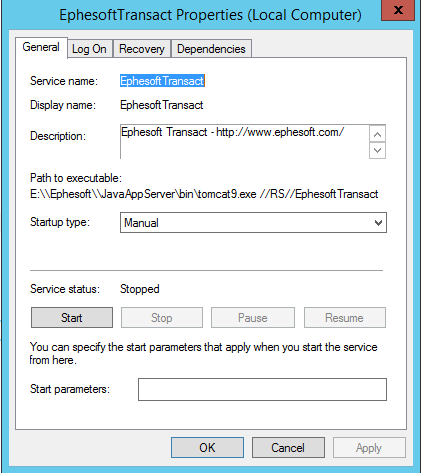Open the Log On tab
423x473 pixels.
coord(89,49)
